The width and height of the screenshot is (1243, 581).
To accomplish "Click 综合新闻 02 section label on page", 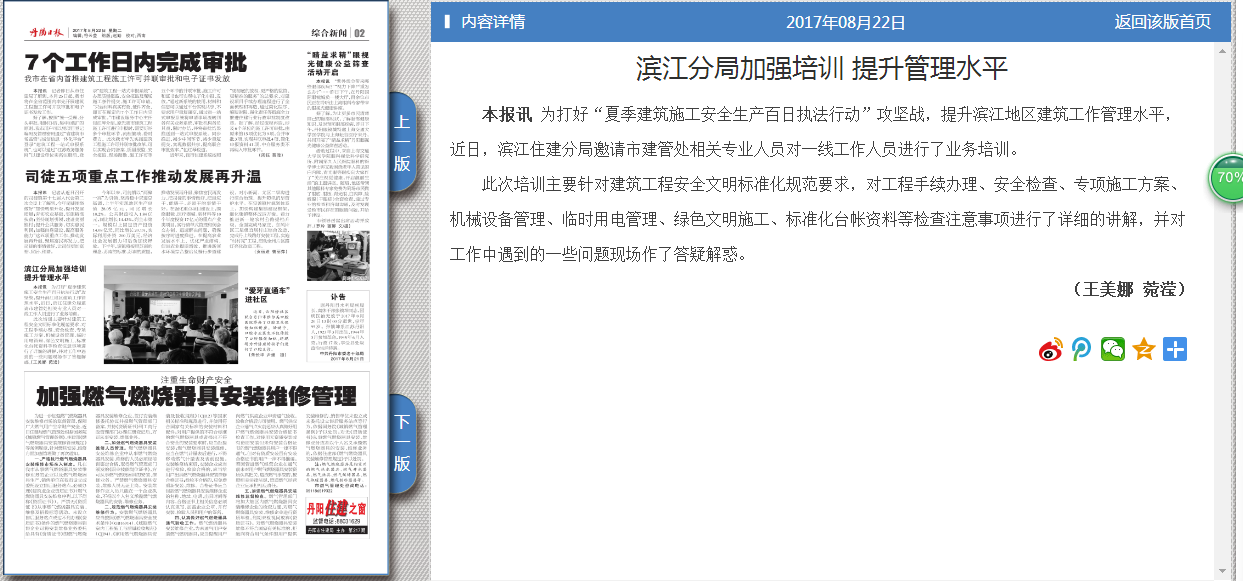I will point(337,33).
